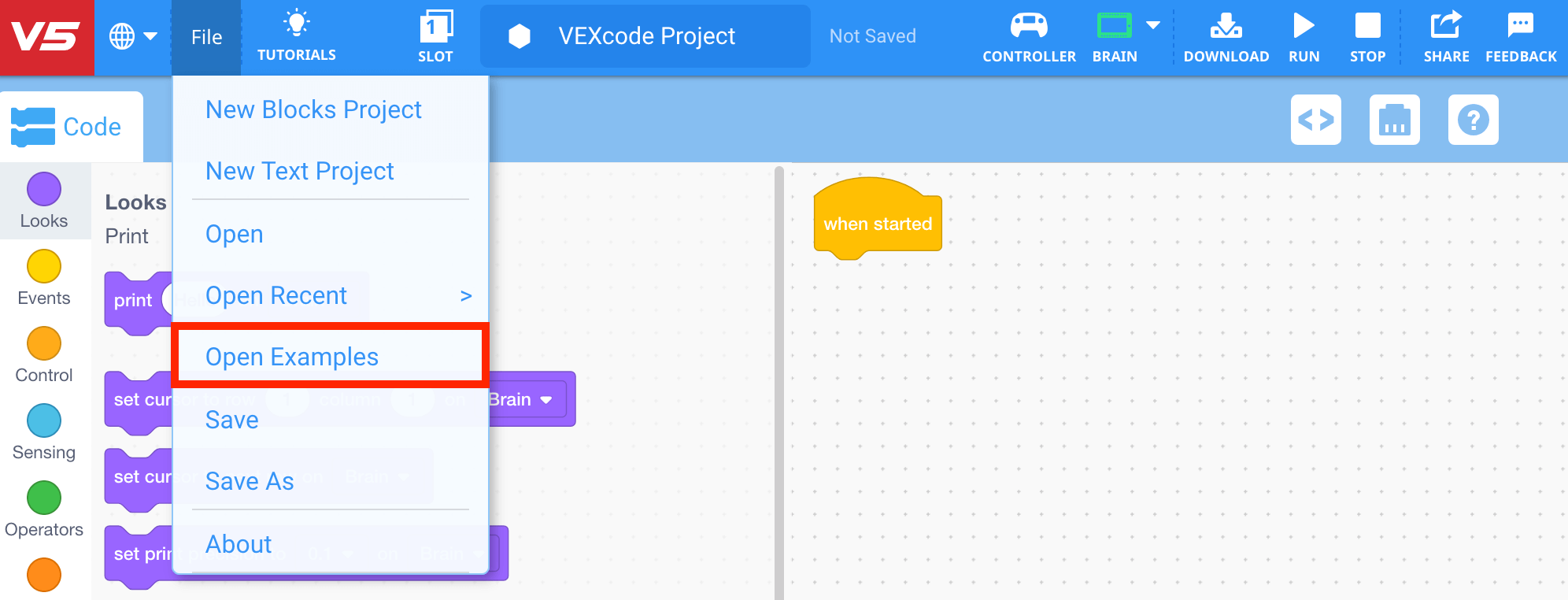Expand the Open Recent submenu
The height and width of the screenshot is (600, 1568).
pyautogui.click(x=276, y=295)
